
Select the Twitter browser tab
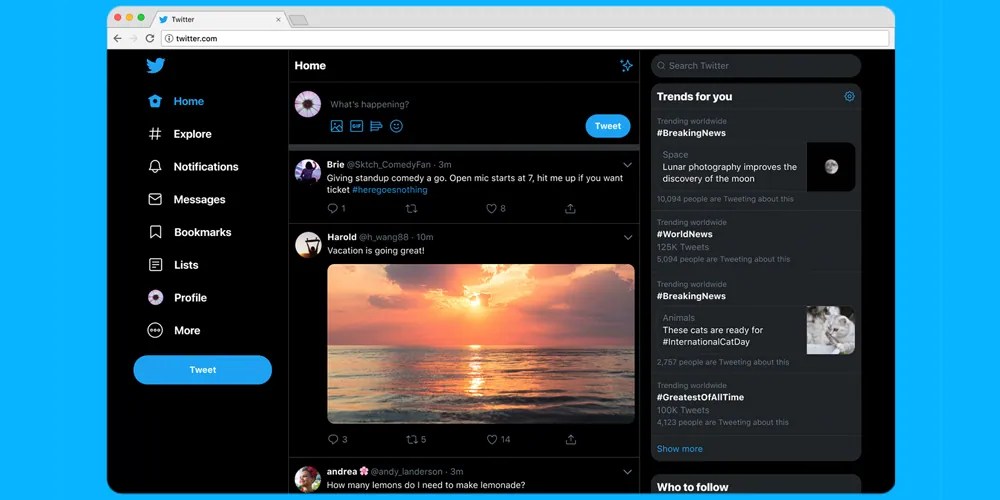coord(218,20)
